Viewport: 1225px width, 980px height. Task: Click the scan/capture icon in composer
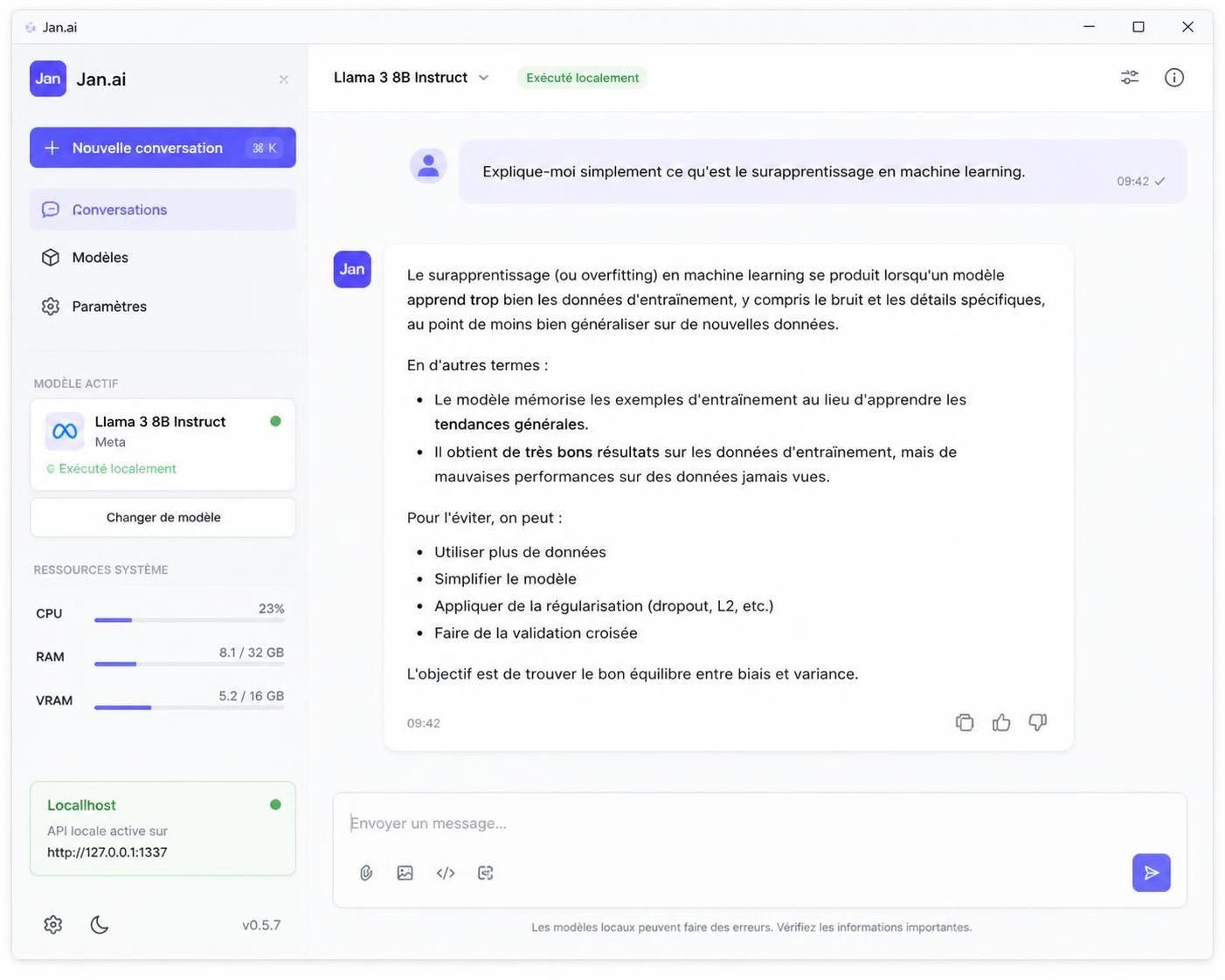coord(486,873)
